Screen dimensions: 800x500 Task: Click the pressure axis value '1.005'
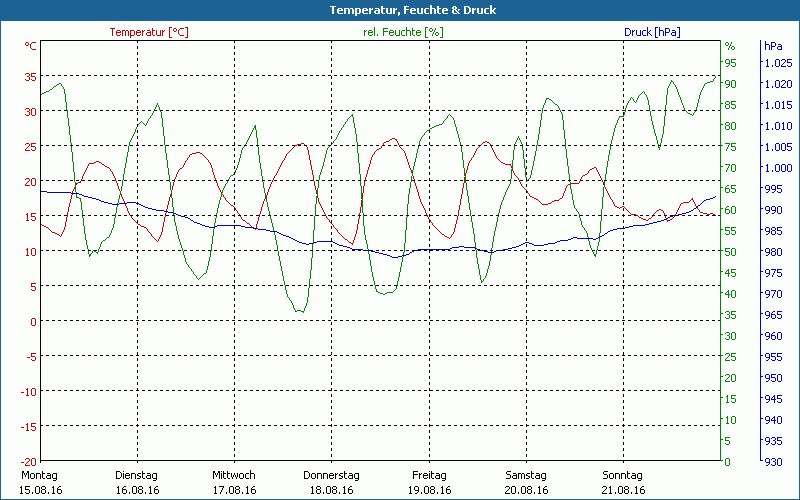[x=778, y=147]
